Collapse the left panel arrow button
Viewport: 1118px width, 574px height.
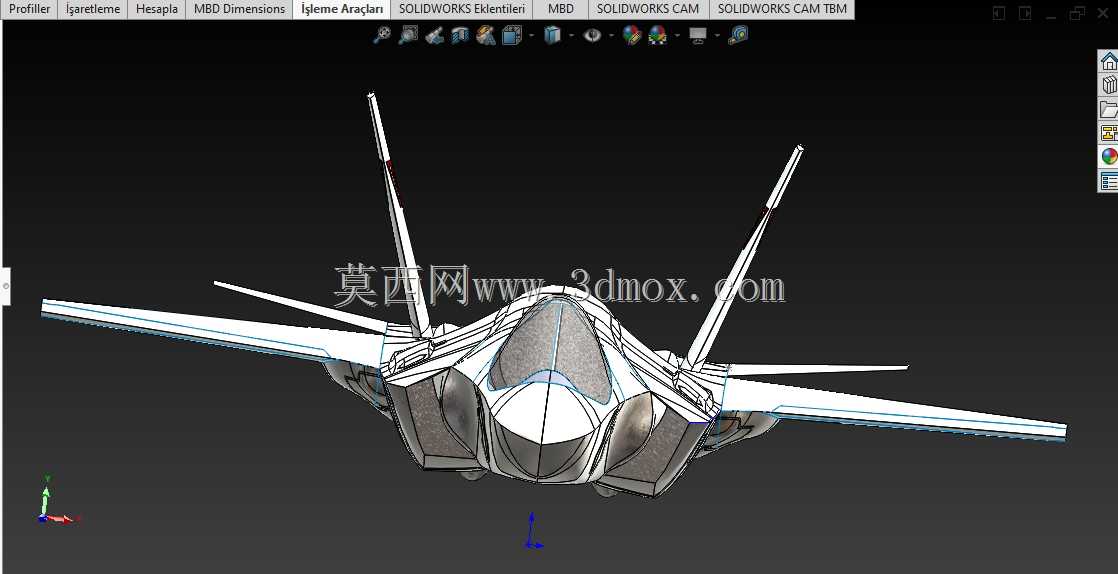pyautogui.click(x=999, y=13)
